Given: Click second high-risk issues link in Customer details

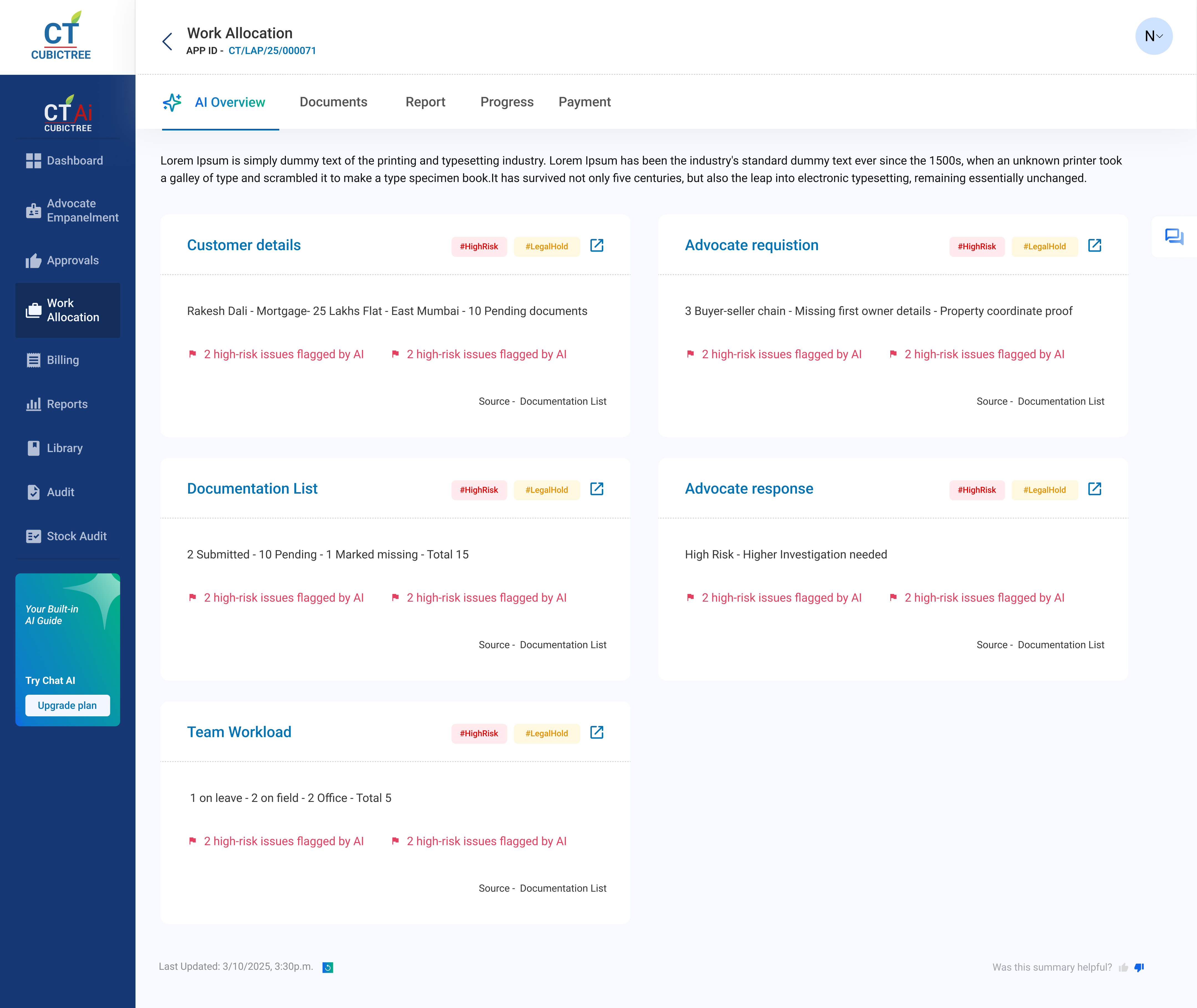Looking at the screenshot, I should point(487,354).
